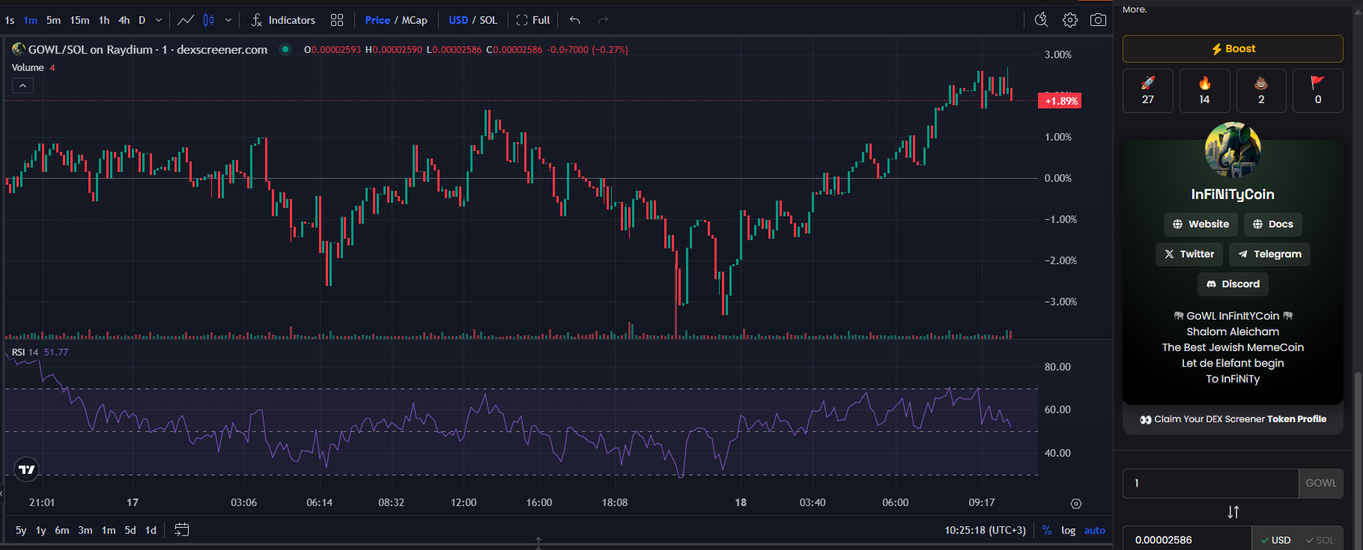Select the line chart style icon
1363x550 pixels.
click(x=185, y=20)
